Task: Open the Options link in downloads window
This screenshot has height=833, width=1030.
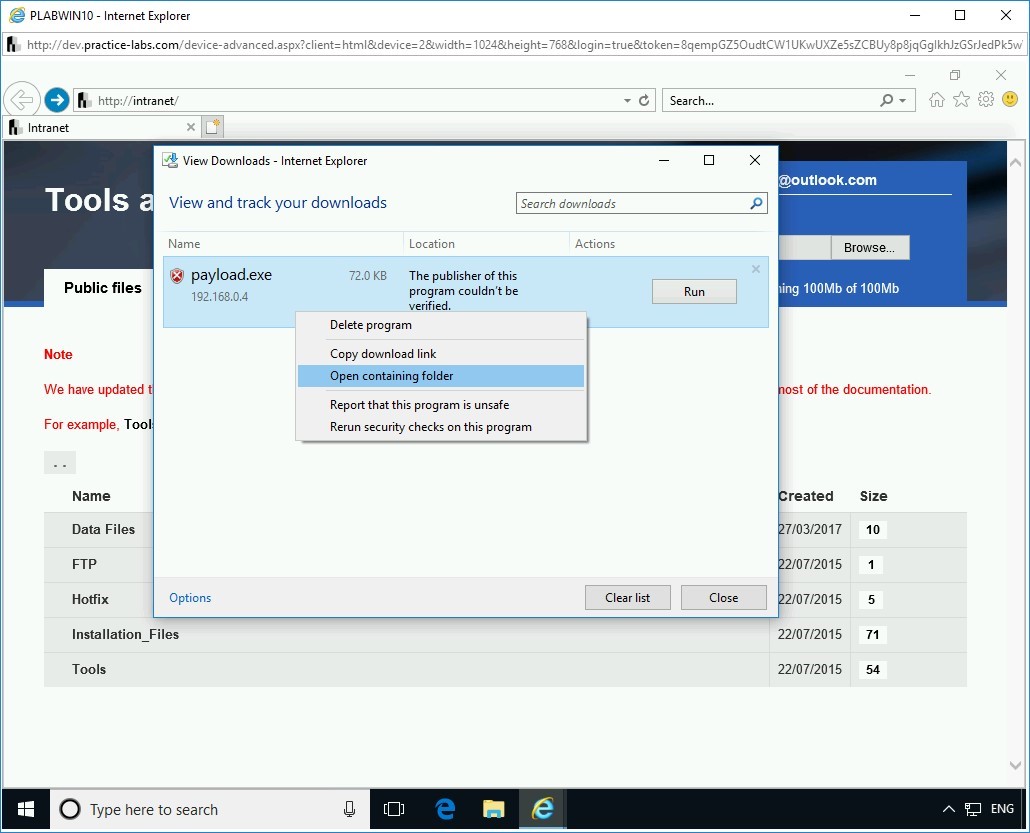Action: point(190,598)
